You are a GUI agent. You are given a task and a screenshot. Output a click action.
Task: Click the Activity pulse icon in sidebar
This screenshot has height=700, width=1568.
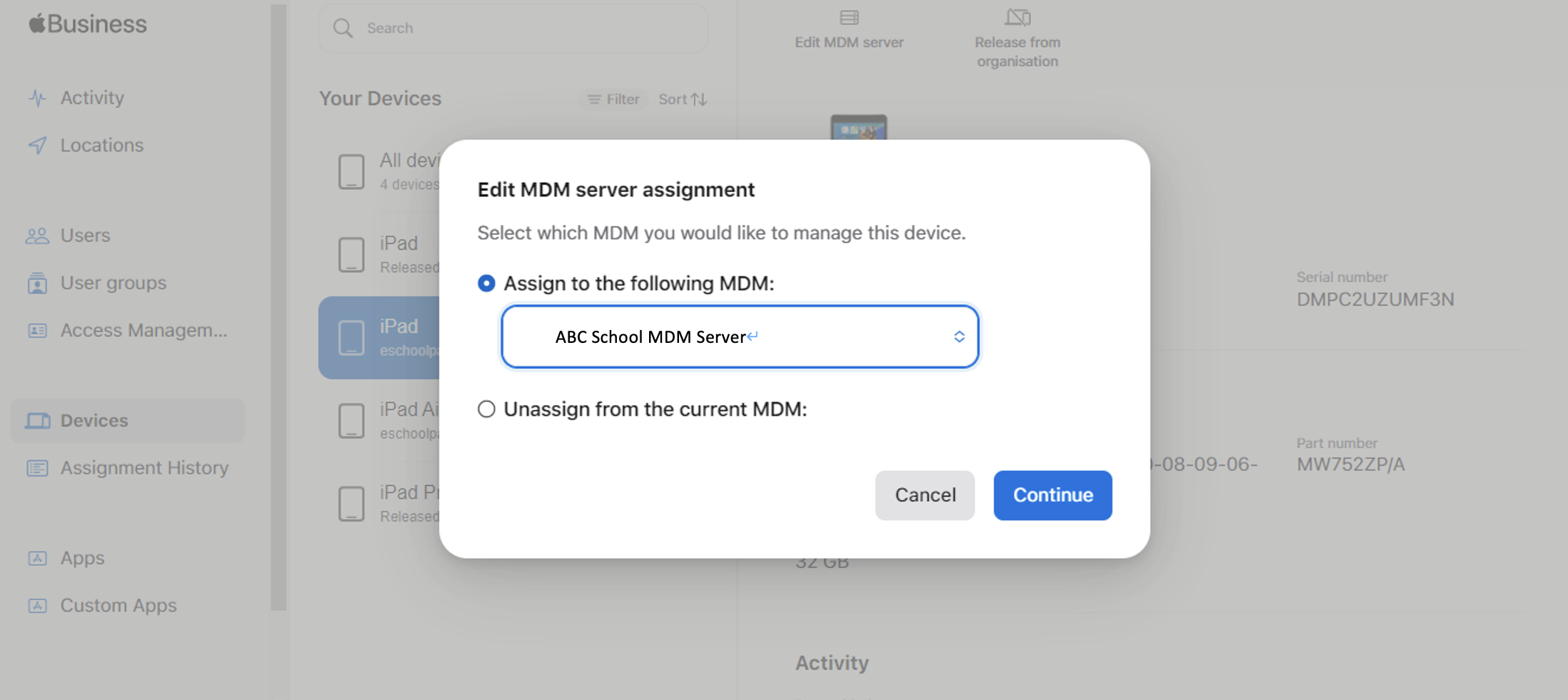[37, 98]
